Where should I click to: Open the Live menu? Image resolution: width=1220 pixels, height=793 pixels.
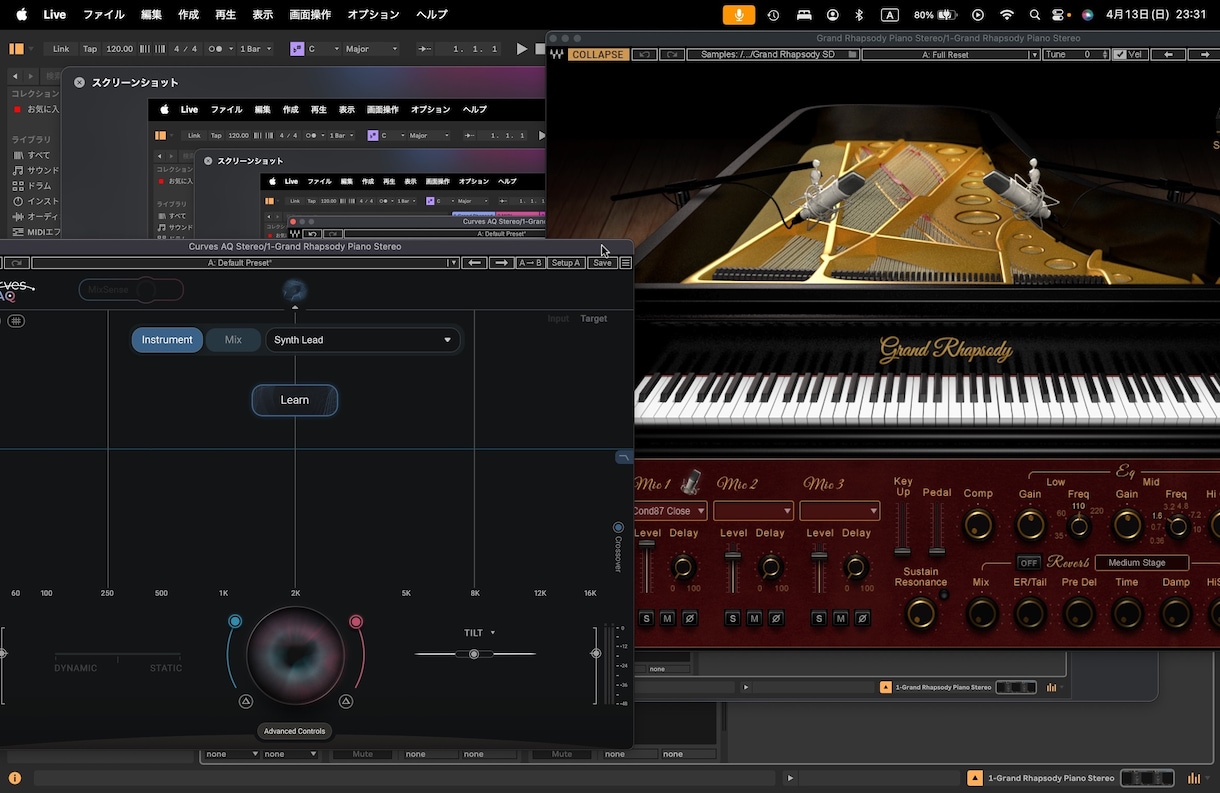point(55,15)
